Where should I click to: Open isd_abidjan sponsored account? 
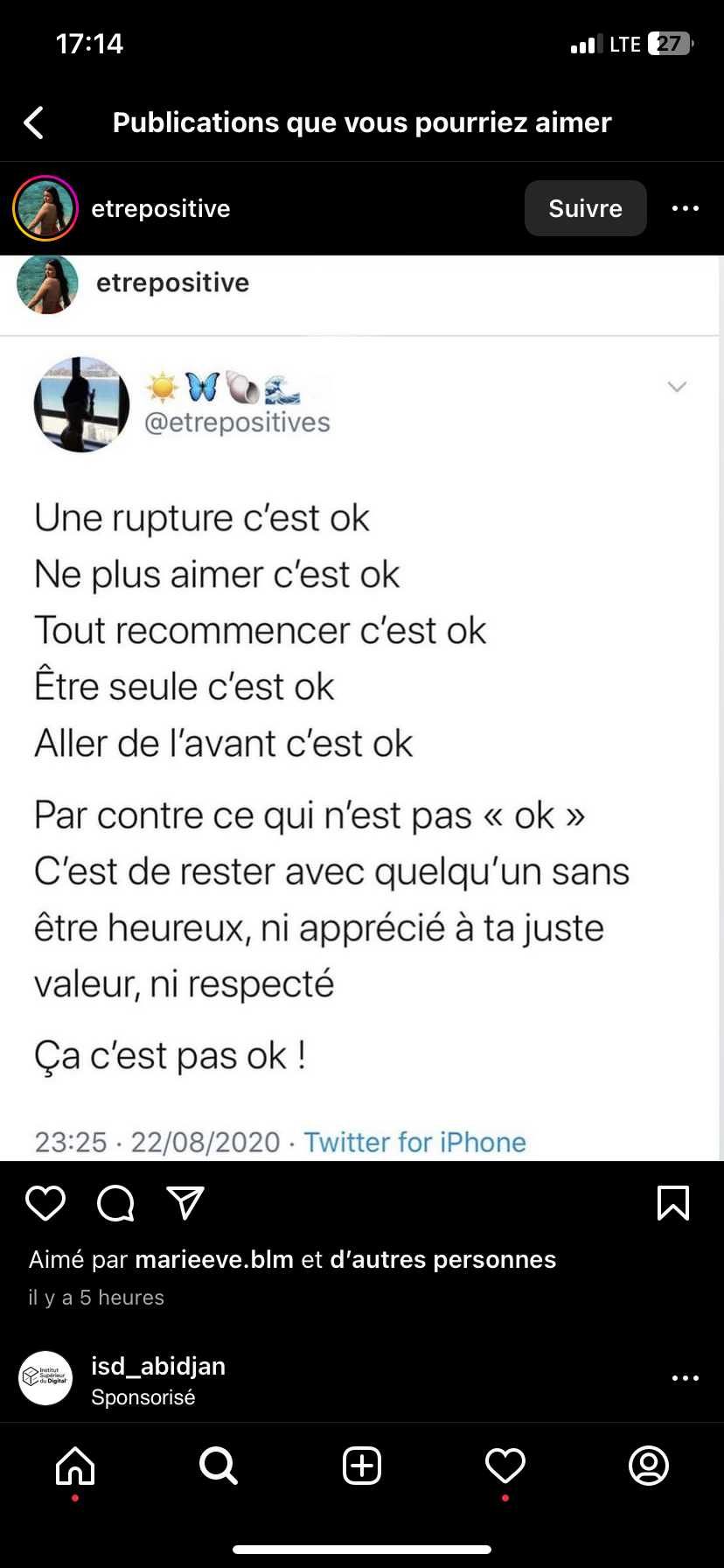tap(158, 1366)
